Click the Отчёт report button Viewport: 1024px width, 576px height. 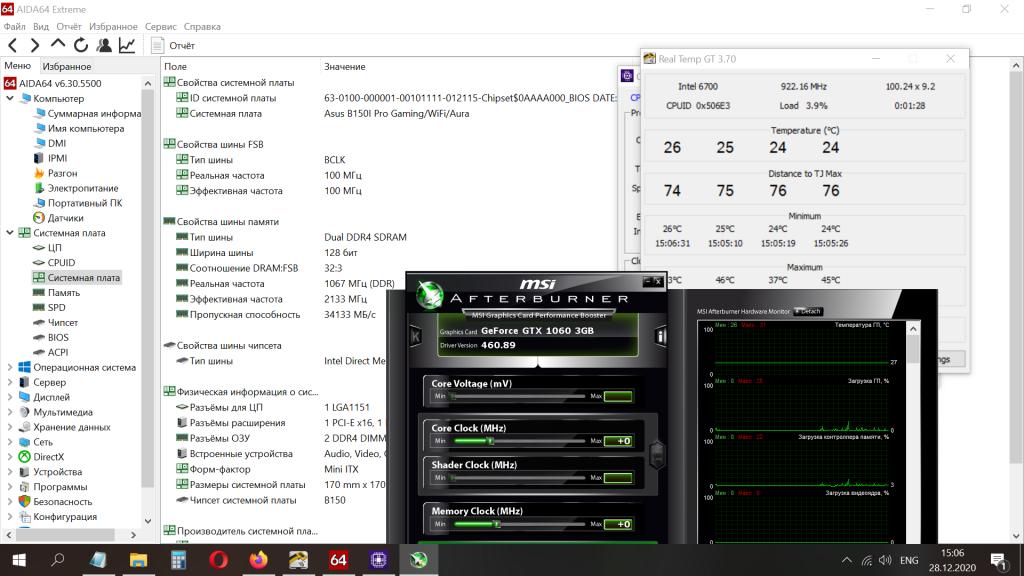click(173, 45)
